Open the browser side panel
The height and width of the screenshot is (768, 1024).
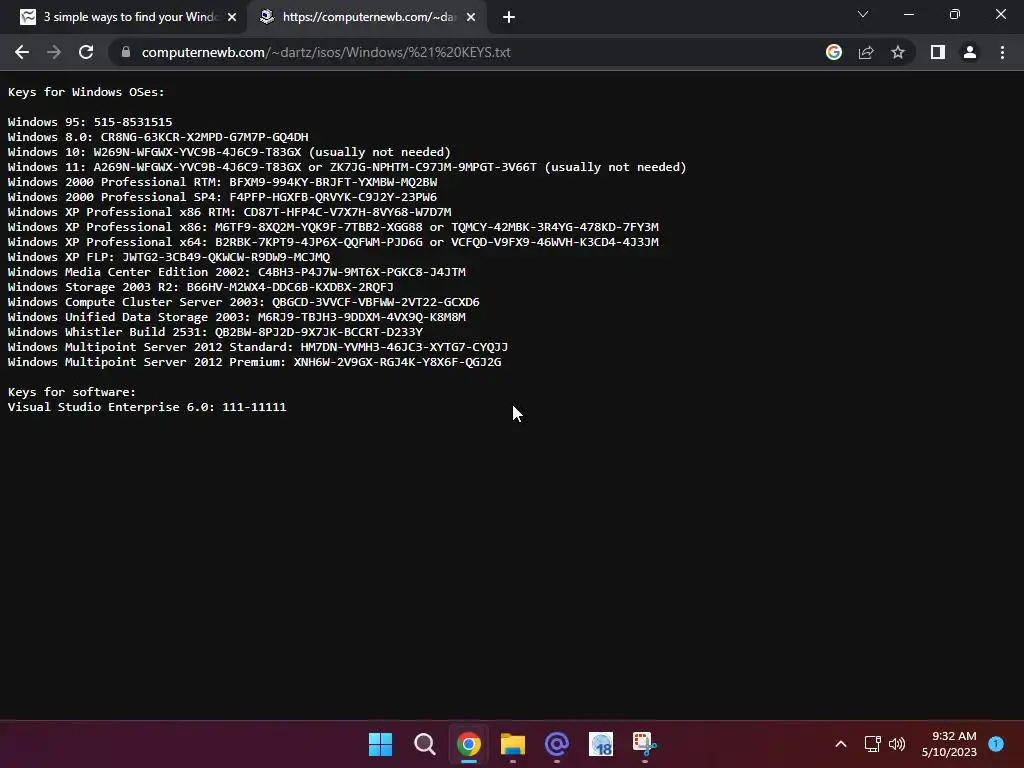click(x=938, y=52)
